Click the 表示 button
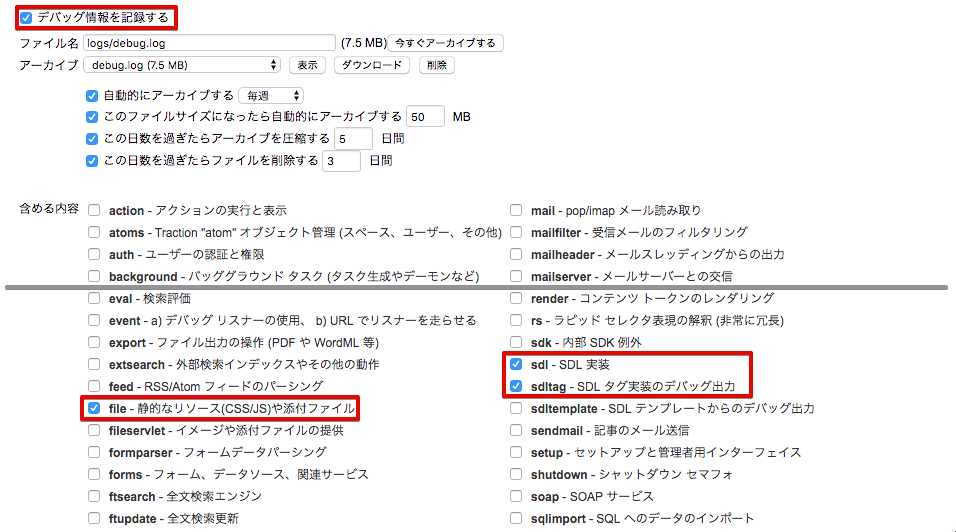The height and width of the screenshot is (532, 956). click(x=307, y=65)
